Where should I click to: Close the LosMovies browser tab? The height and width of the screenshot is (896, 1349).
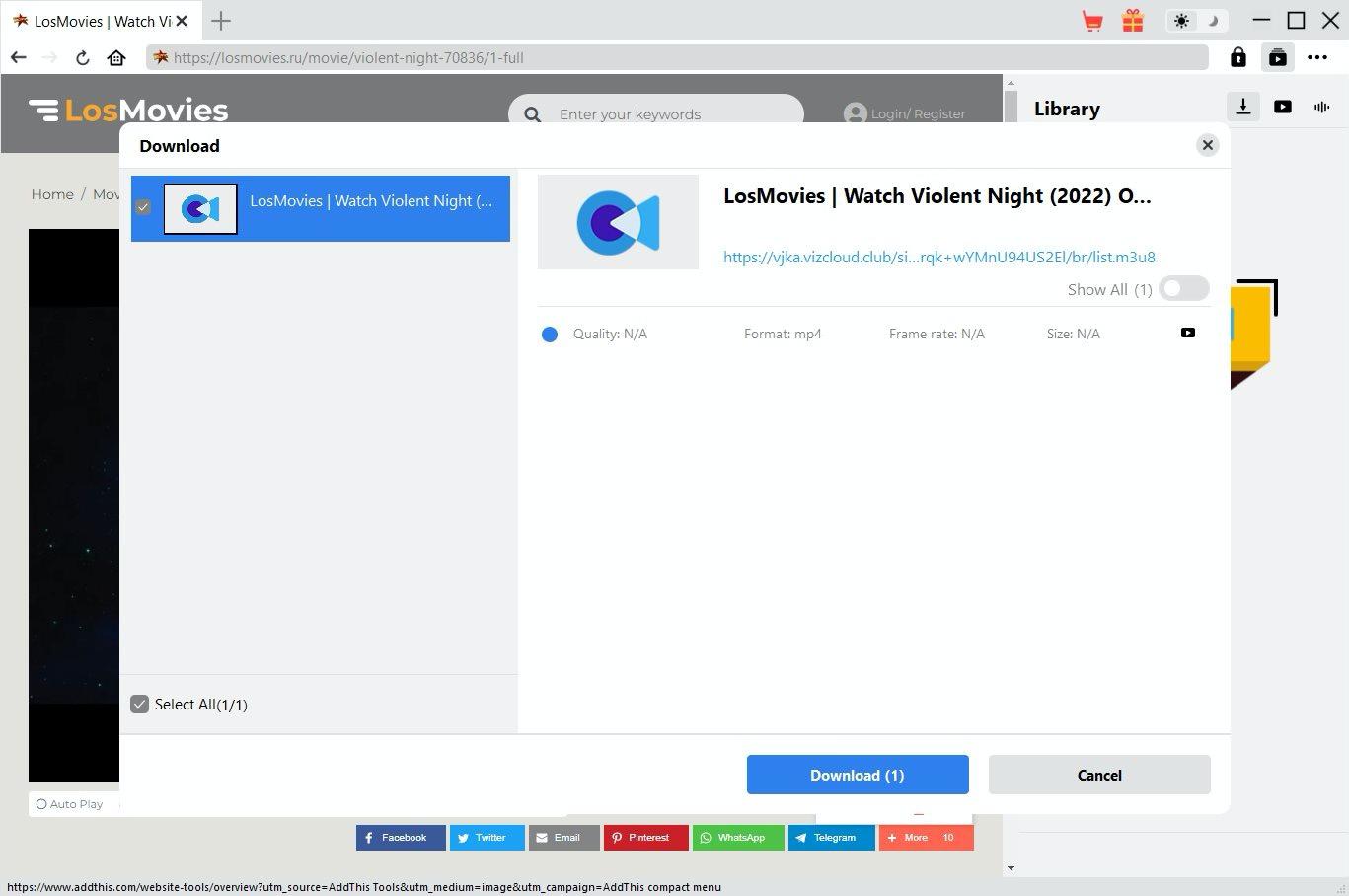182,21
